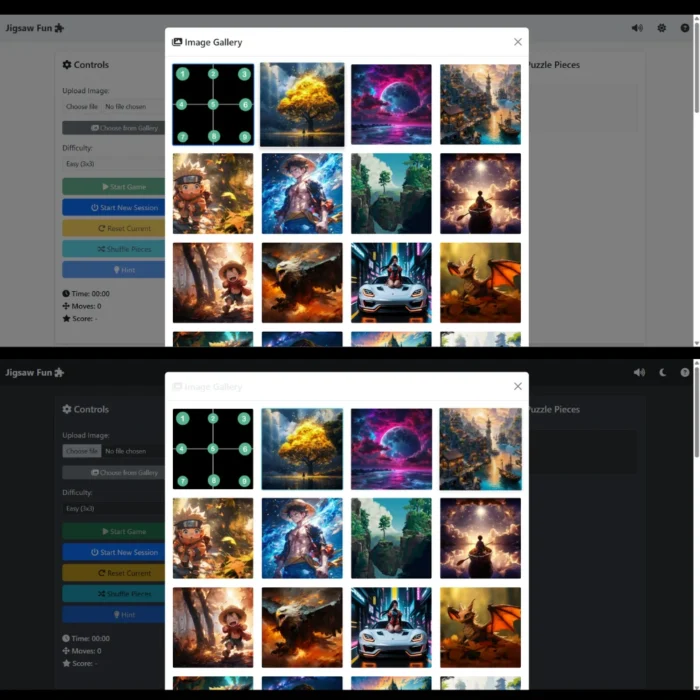Select girl on white sports car, light-theme gallery
700x700 pixels.
[391, 283]
